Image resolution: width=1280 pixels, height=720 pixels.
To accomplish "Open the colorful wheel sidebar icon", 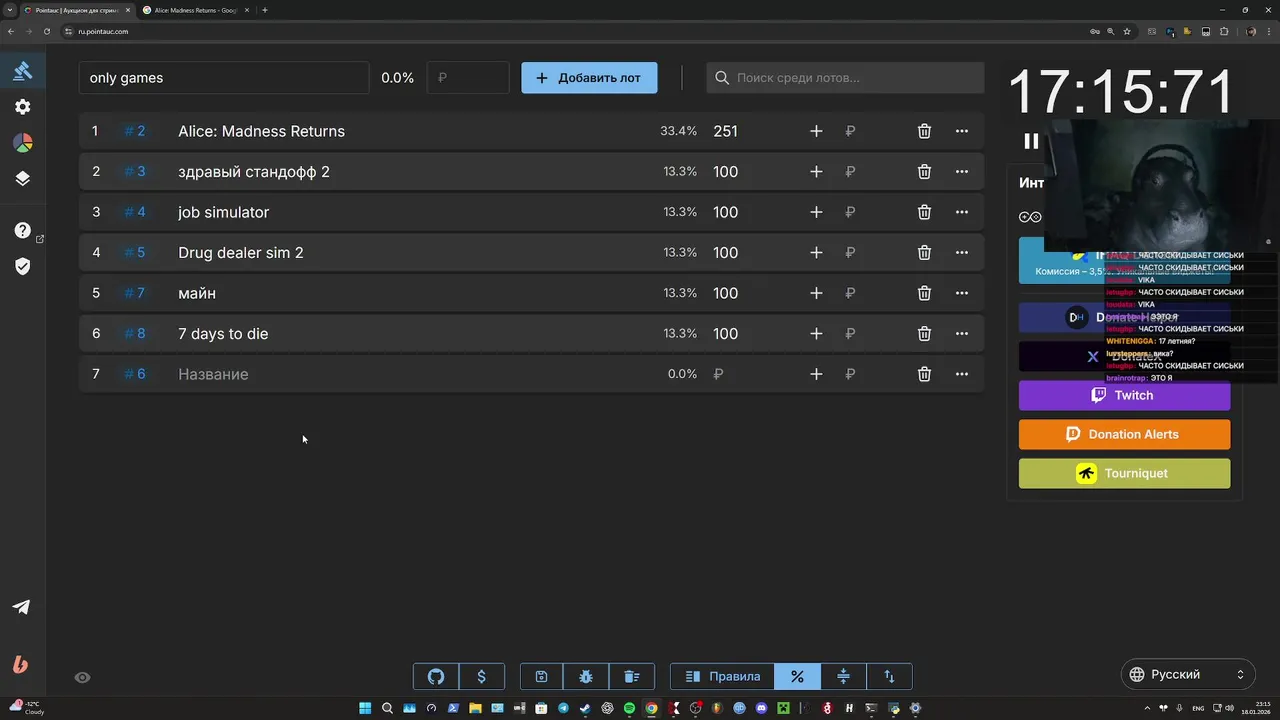I will tap(22, 143).
